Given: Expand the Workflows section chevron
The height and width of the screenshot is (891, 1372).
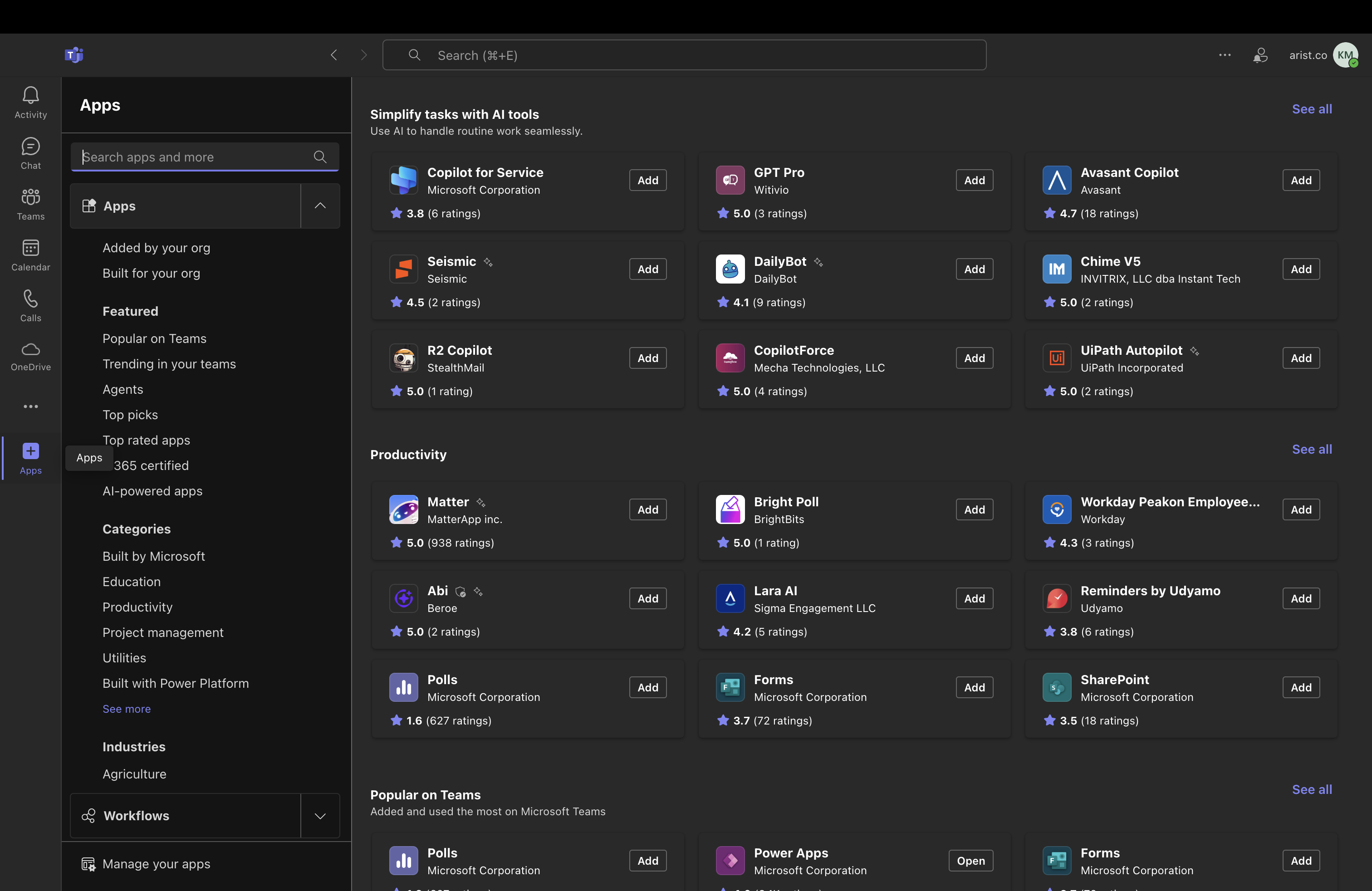Looking at the screenshot, I should click(320, 816).
